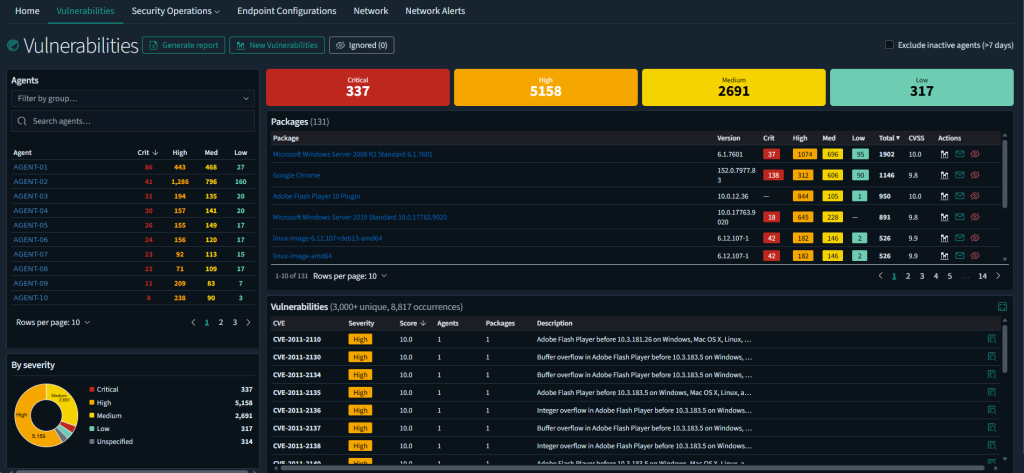The width and height of the screenshot is (1024, 473).
Task: Toggle ignore for Adobe Flash Player 10 Plugin
Action: click(x=976, y=196)
